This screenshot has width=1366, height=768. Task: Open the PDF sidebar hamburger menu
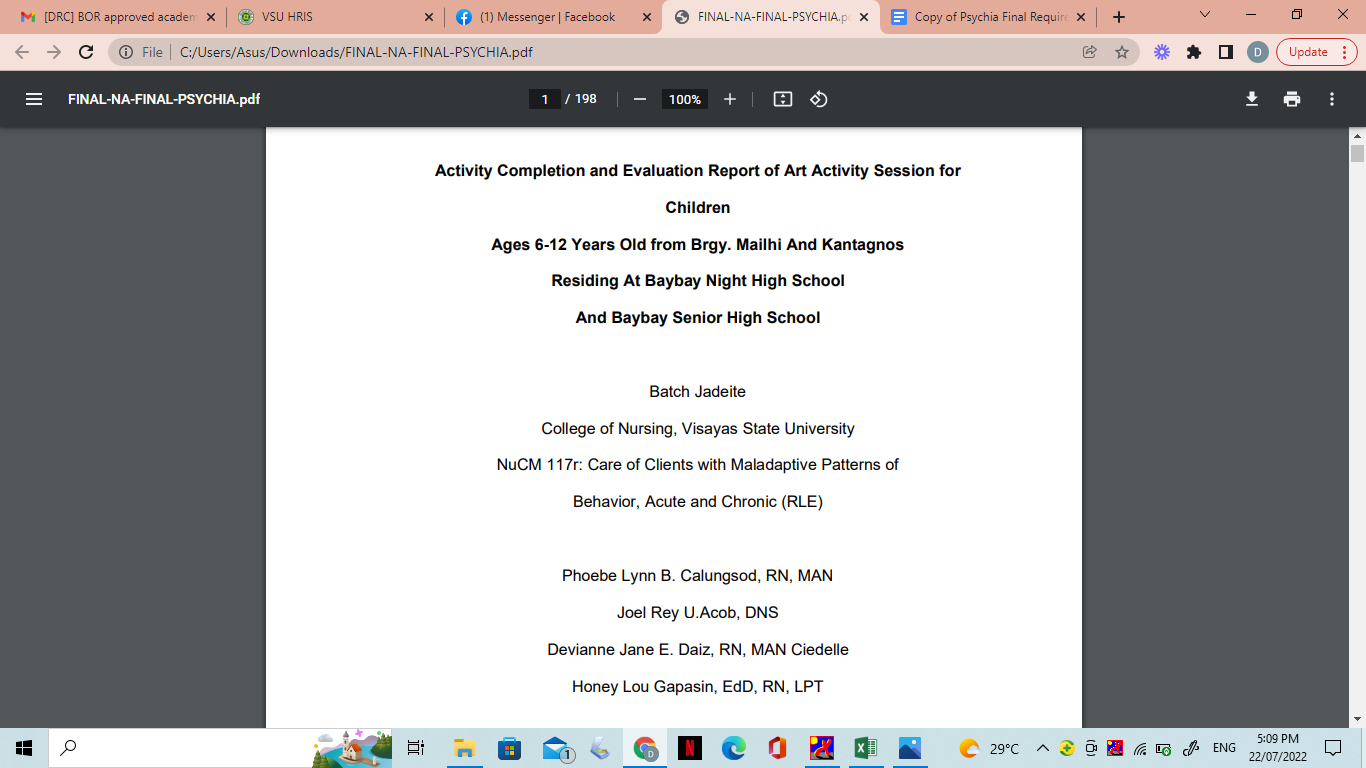tap(34, 99)
